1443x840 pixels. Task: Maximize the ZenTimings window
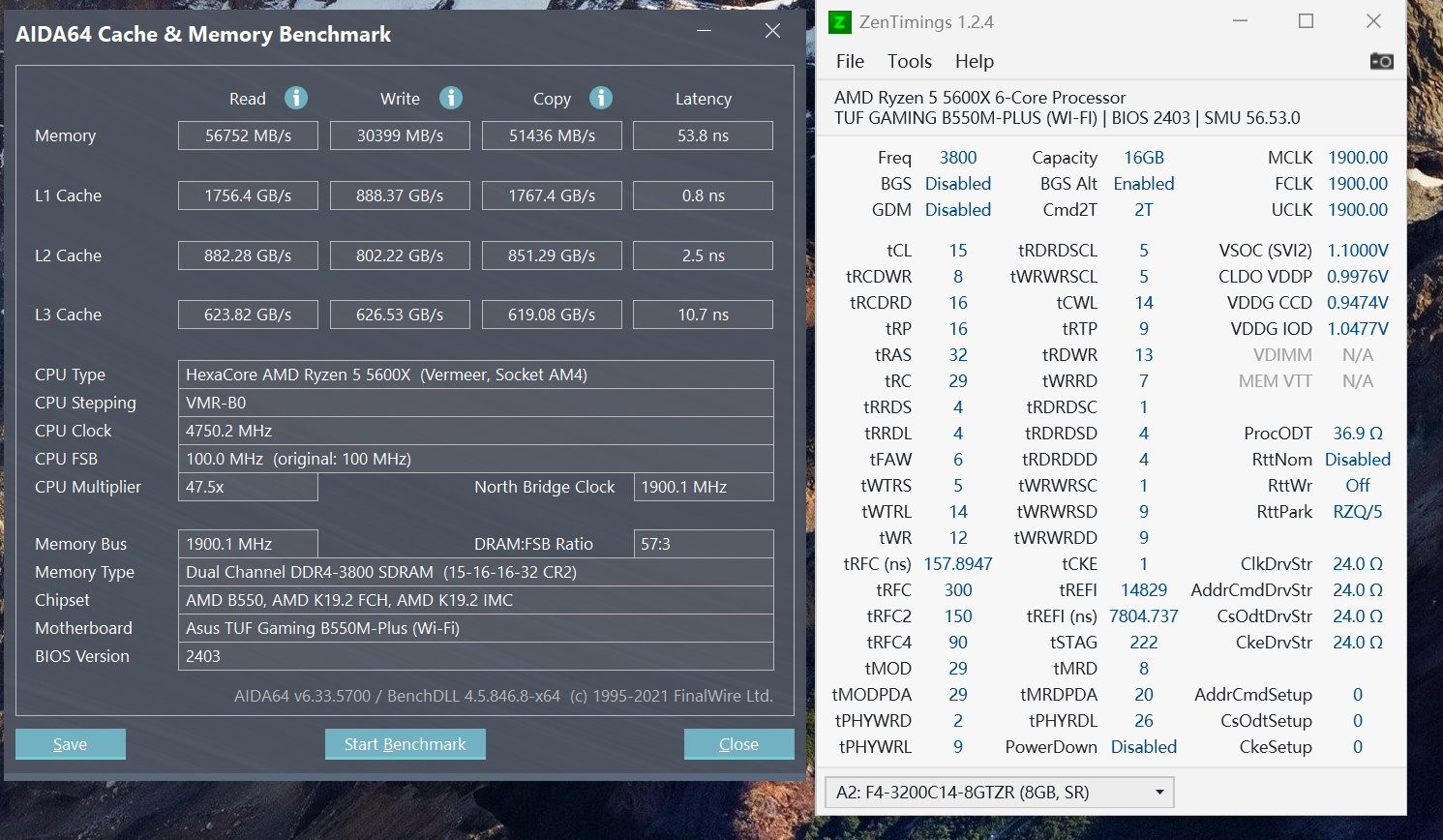click(x=1306, y=21)
